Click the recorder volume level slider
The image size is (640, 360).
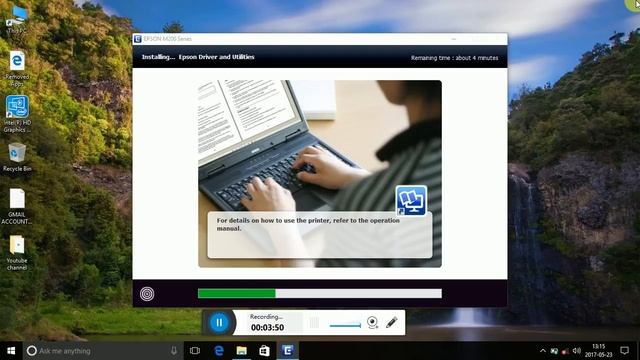pos(345,325)
